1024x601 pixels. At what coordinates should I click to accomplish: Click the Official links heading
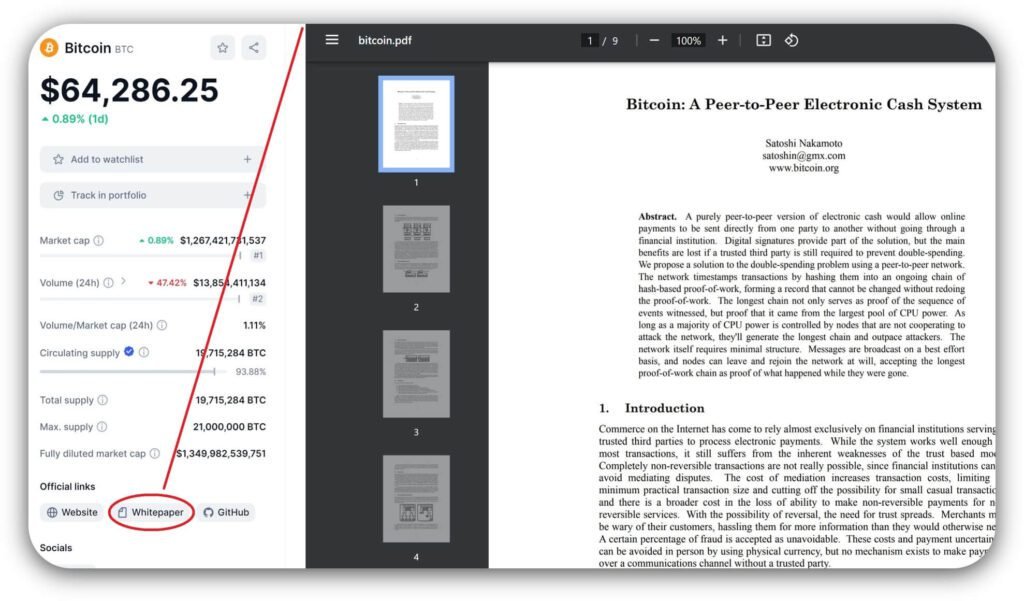point(67,487)
